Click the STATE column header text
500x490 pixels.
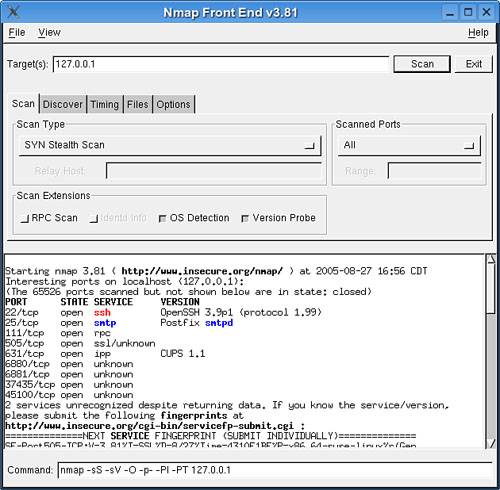click(x=74, y=302)
